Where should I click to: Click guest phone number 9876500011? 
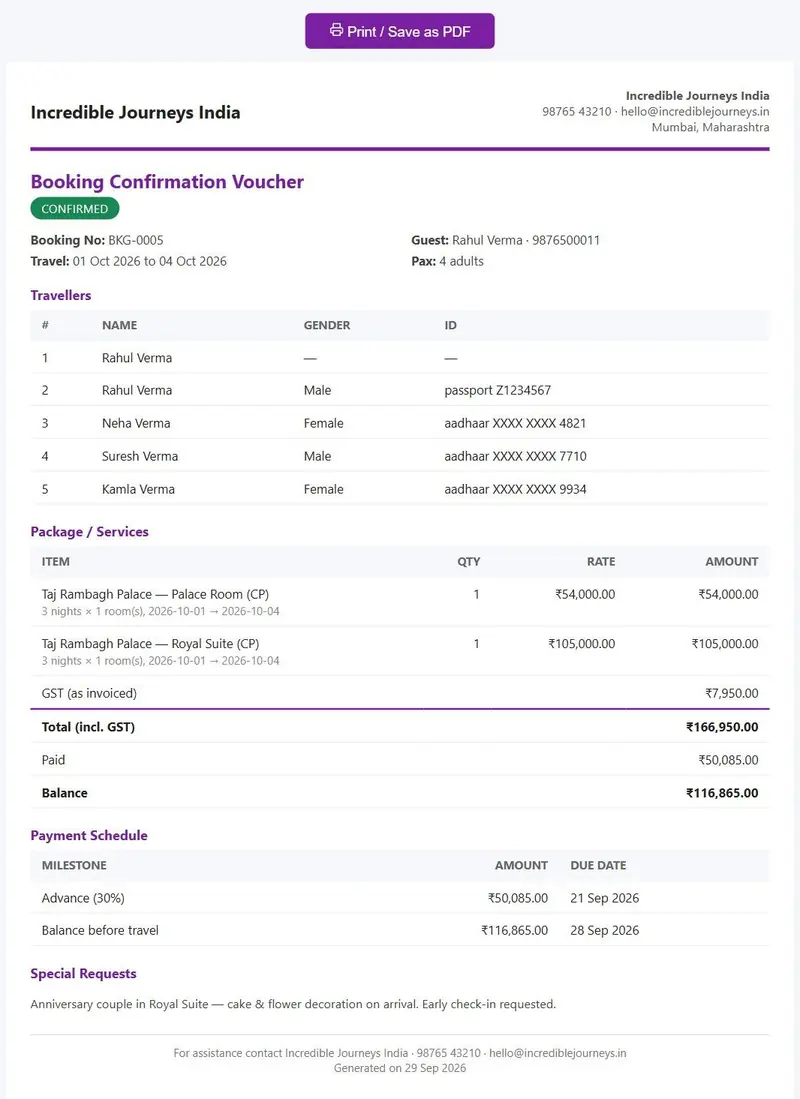(566, 240)
